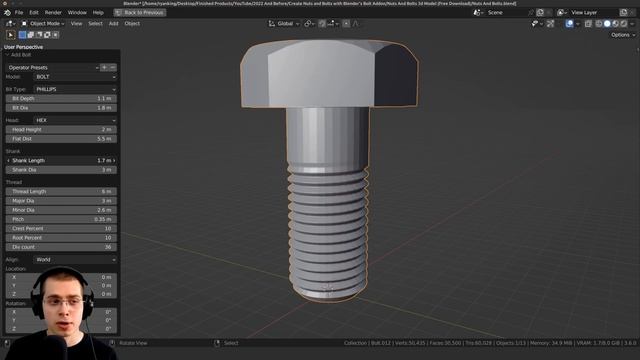Open the viewport View menu
Screen dimensions: 640x360
click(76, 24)
